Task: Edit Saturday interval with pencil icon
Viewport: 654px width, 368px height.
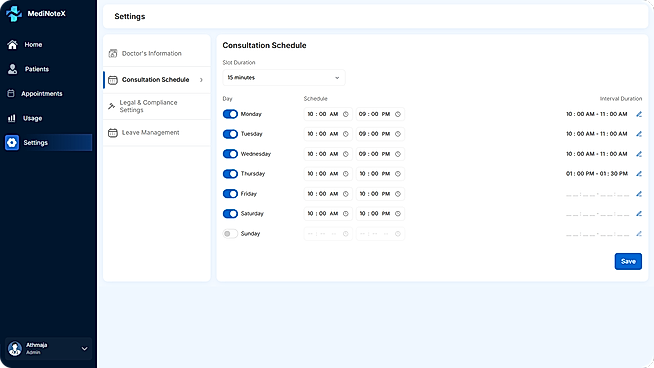Action: click(639, 214)
